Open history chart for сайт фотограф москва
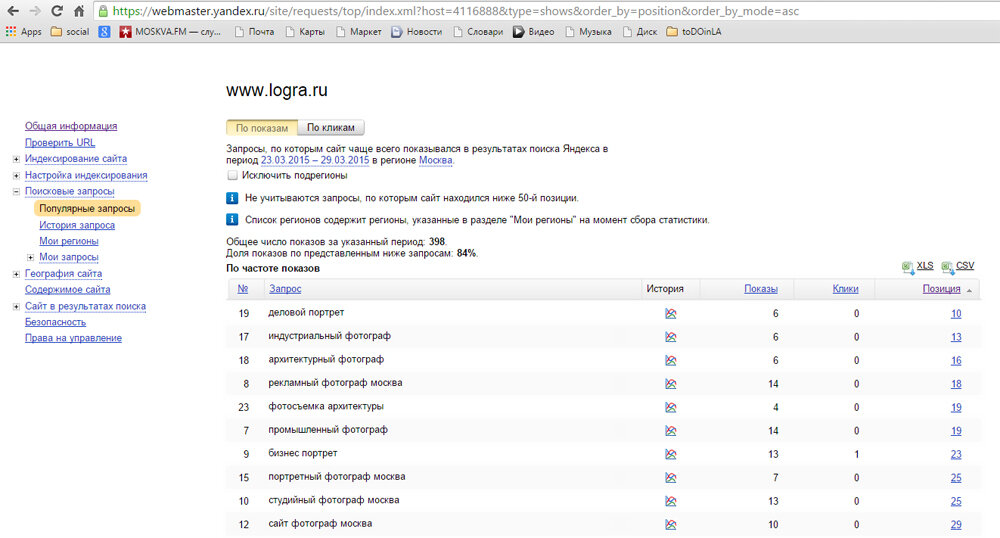This screenshot has width=1000, height=538. point(670,525)
